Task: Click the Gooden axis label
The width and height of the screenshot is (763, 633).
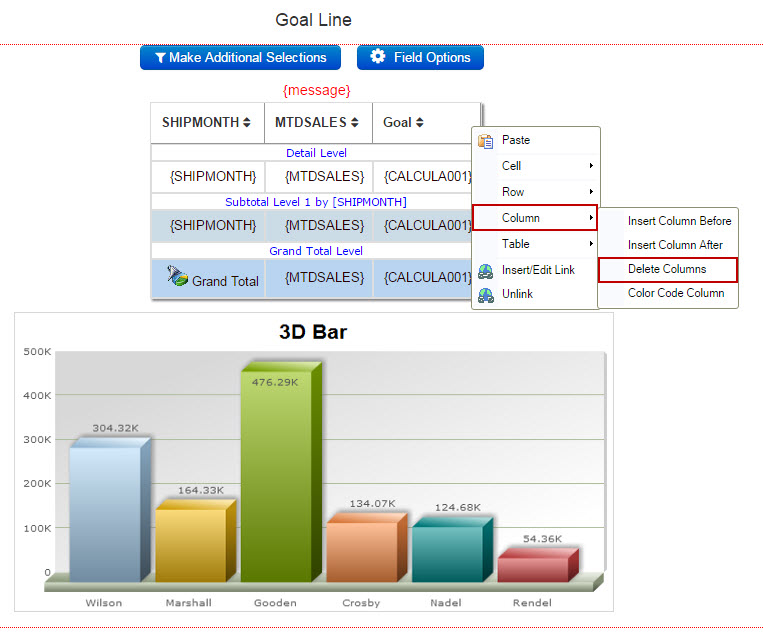Action: click(275, 603)
